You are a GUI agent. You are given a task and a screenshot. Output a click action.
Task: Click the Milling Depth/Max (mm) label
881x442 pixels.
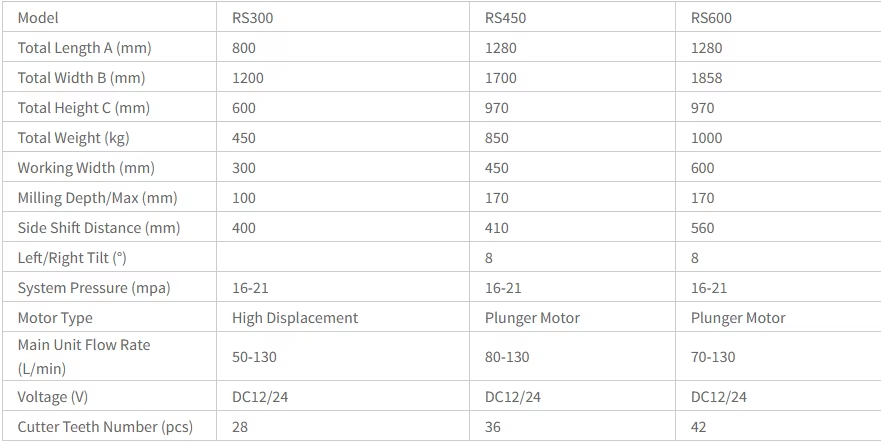tap(97, 198)
